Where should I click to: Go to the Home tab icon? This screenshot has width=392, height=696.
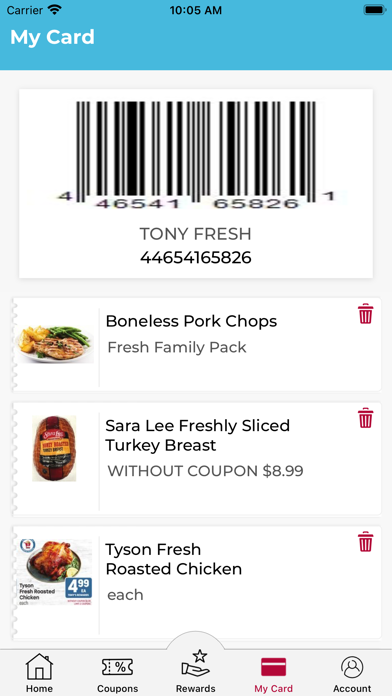39,666
